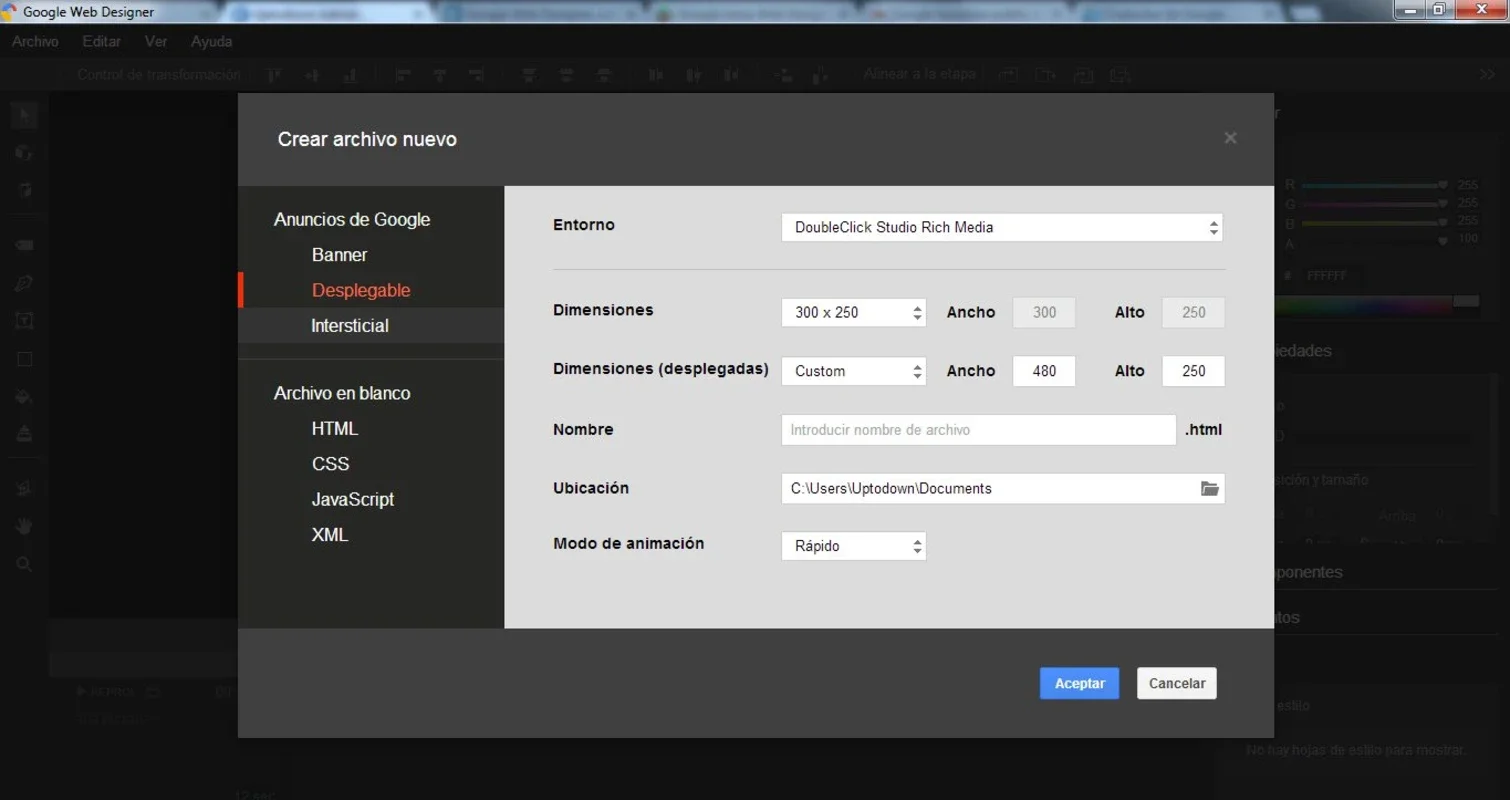
Task: Click the Cancelar button
Action: coord(1177,683)
